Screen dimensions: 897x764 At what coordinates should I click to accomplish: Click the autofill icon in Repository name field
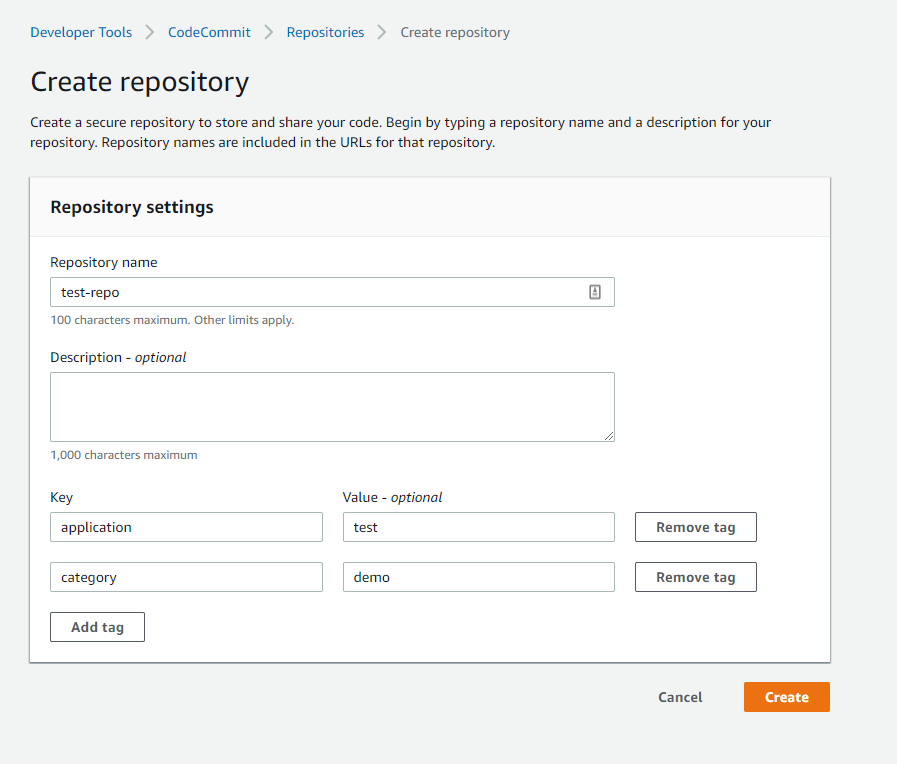(x=594, y=292)
